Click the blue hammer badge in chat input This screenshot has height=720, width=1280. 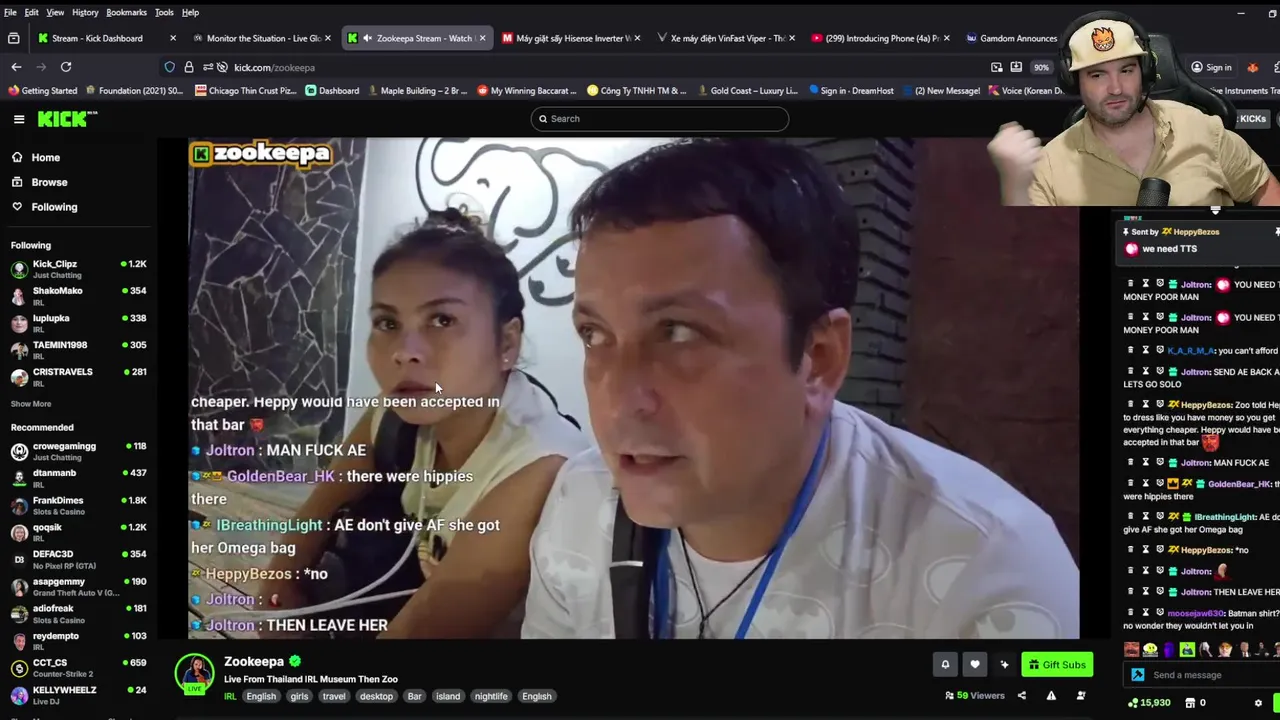click(1137, 675)
